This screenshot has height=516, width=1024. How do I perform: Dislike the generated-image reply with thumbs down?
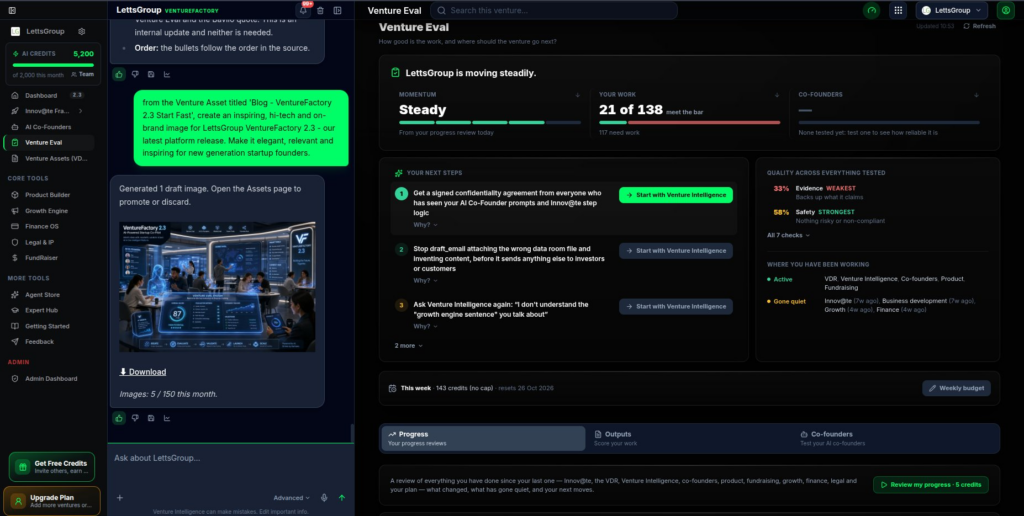pyautogui.click(x=135, y=418)
